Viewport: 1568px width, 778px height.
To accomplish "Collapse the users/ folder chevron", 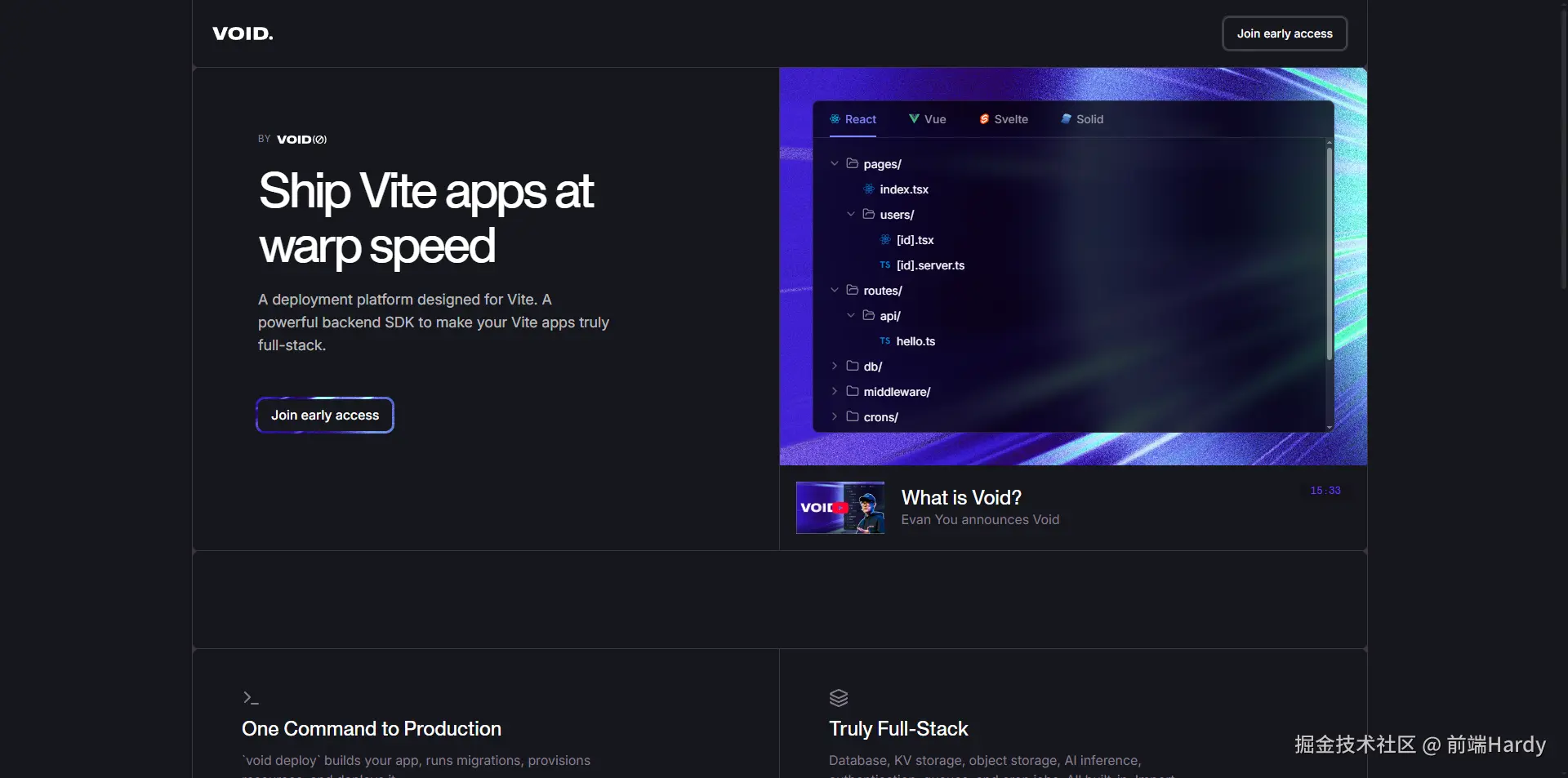I will click(851, 214).
